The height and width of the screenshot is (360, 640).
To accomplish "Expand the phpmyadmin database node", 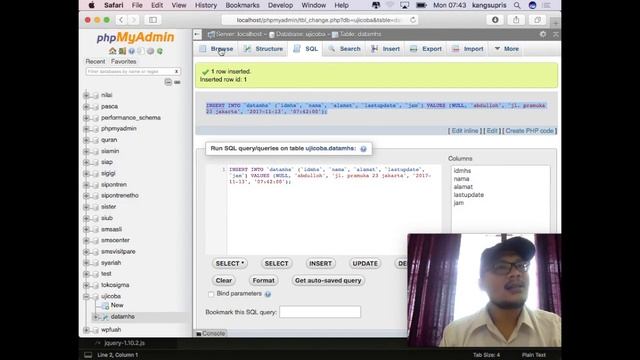I will [x=86, y=129].
